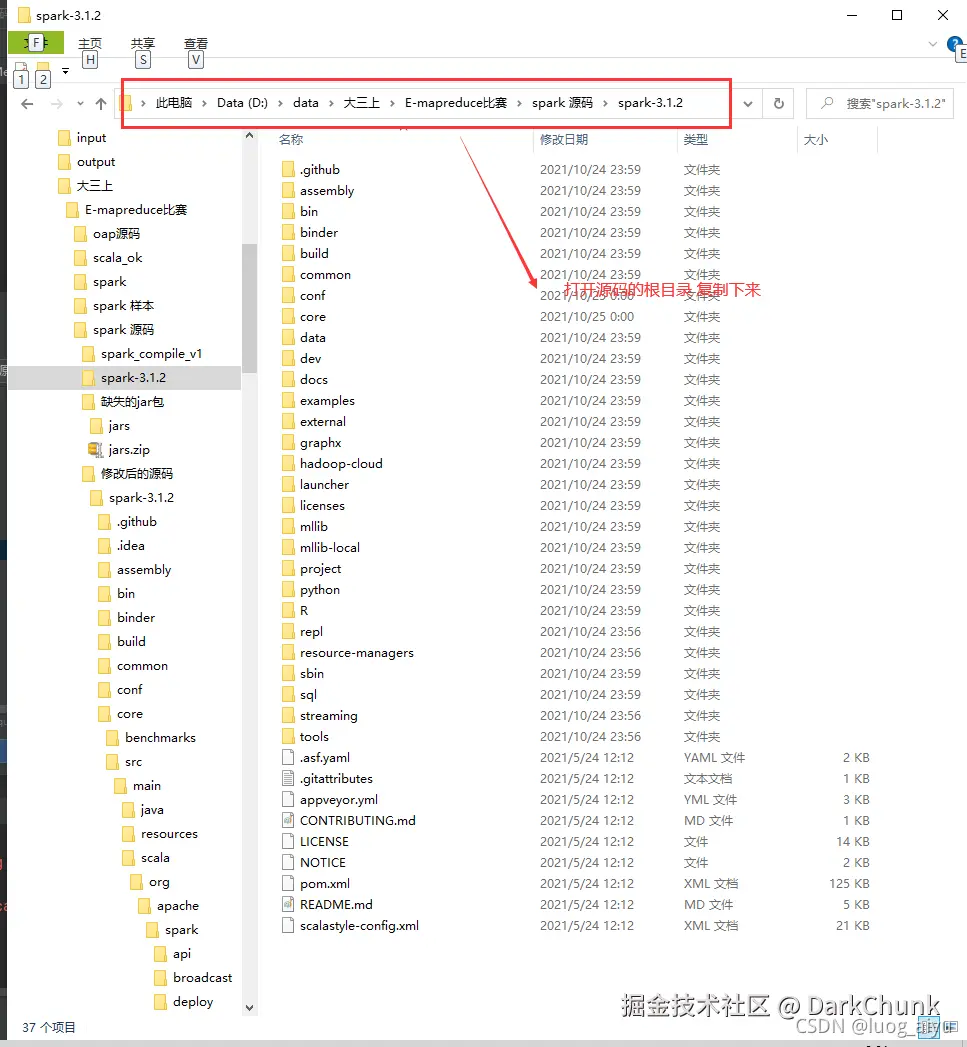Switch to large icons view in status bar
The image size is (967, 1047).
click(950, 1028)
